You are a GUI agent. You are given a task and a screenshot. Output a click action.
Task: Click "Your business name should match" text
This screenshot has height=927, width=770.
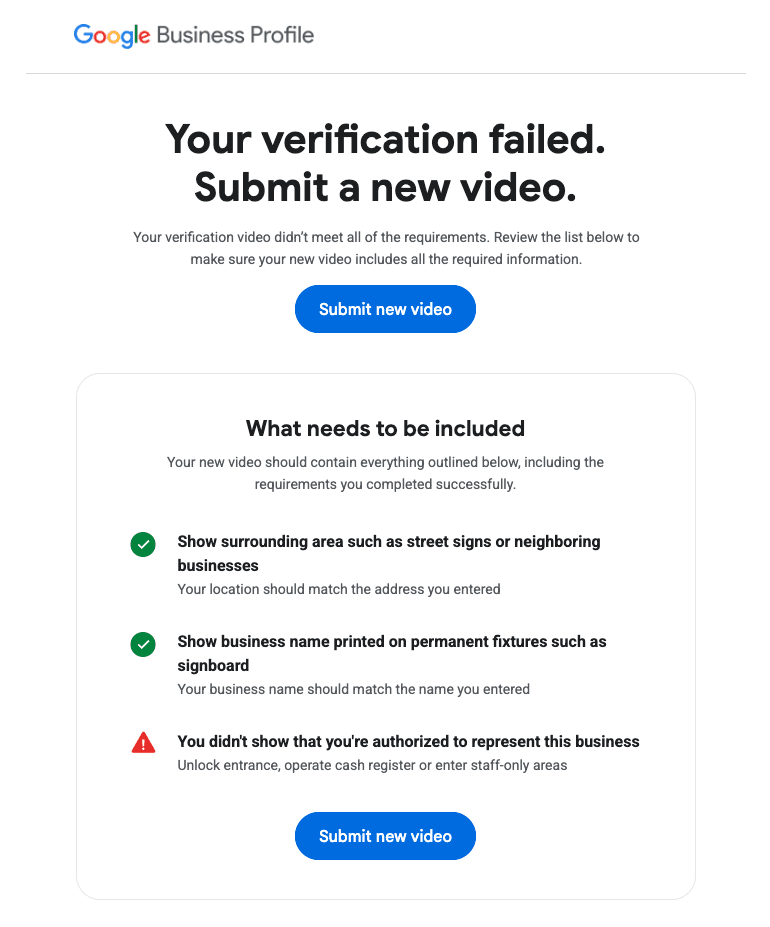point(353,689)
